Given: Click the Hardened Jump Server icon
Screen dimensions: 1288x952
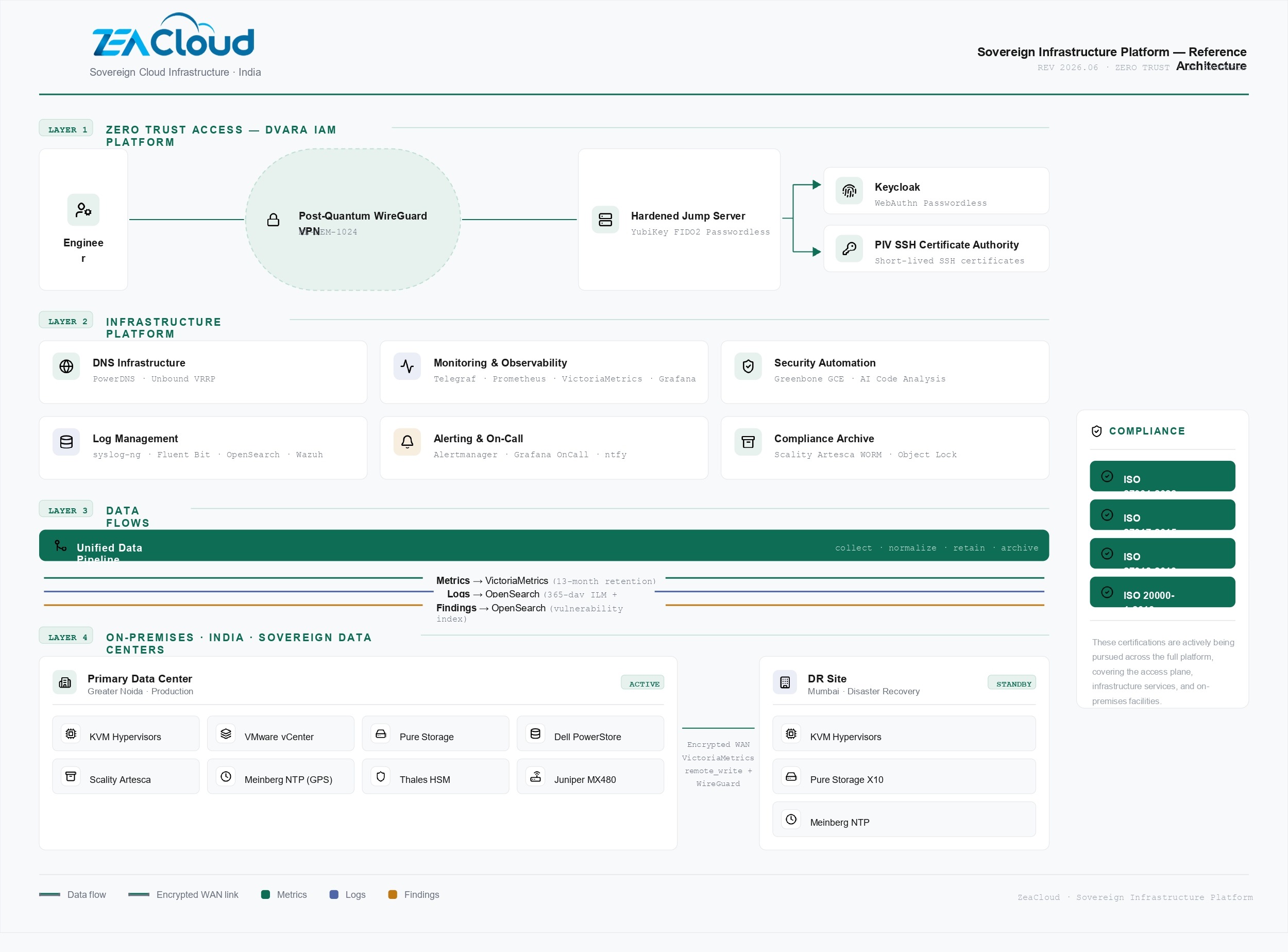Looking at the screenshot, I should (605, 220).
